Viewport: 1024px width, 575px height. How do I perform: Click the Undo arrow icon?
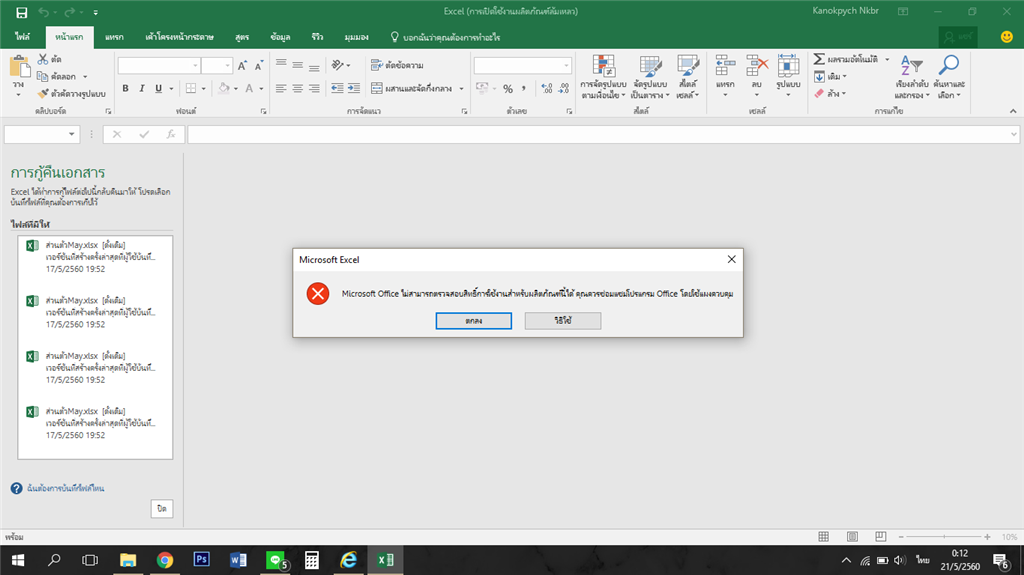[x=44, y=12]
